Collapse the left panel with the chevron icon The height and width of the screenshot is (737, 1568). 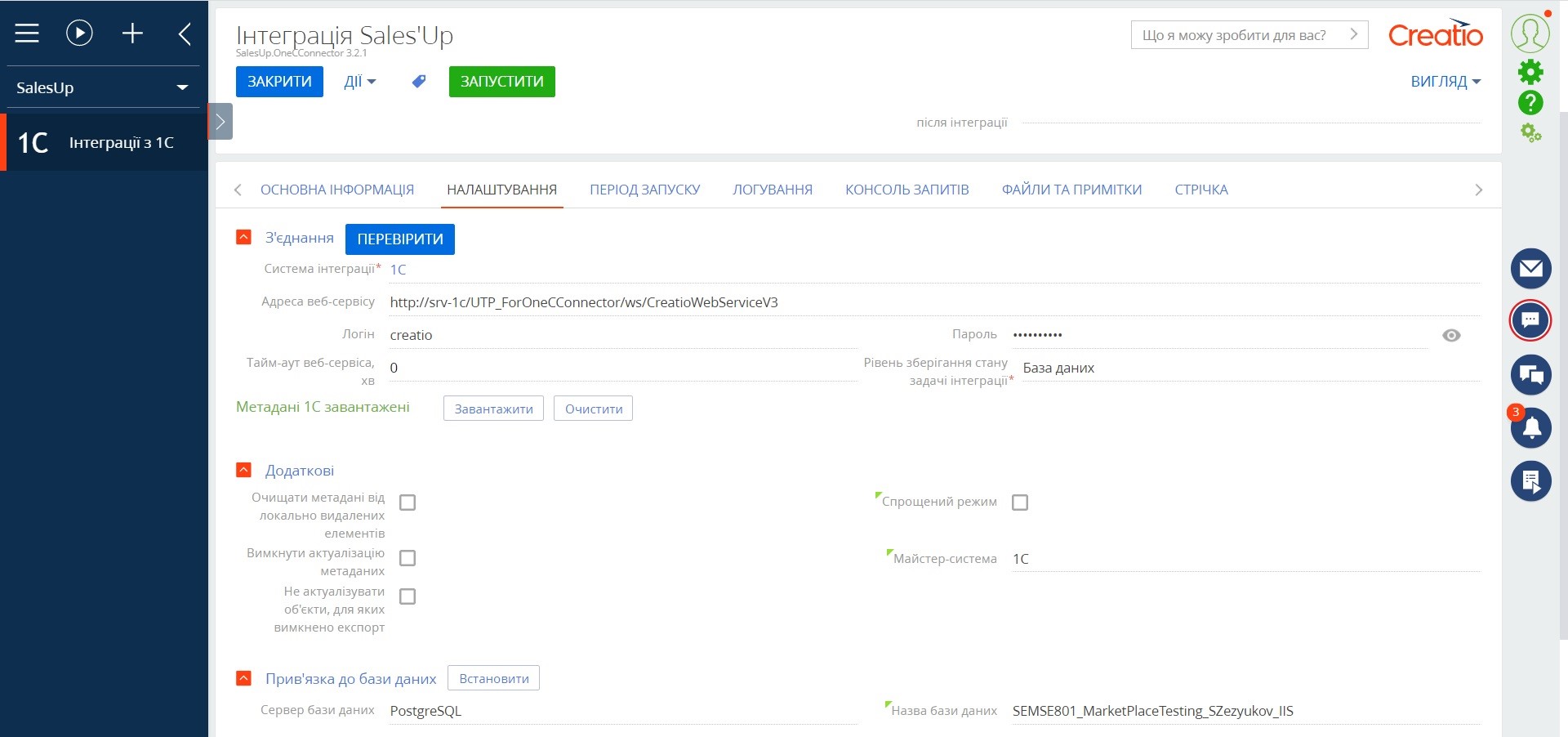click(185, 33)
